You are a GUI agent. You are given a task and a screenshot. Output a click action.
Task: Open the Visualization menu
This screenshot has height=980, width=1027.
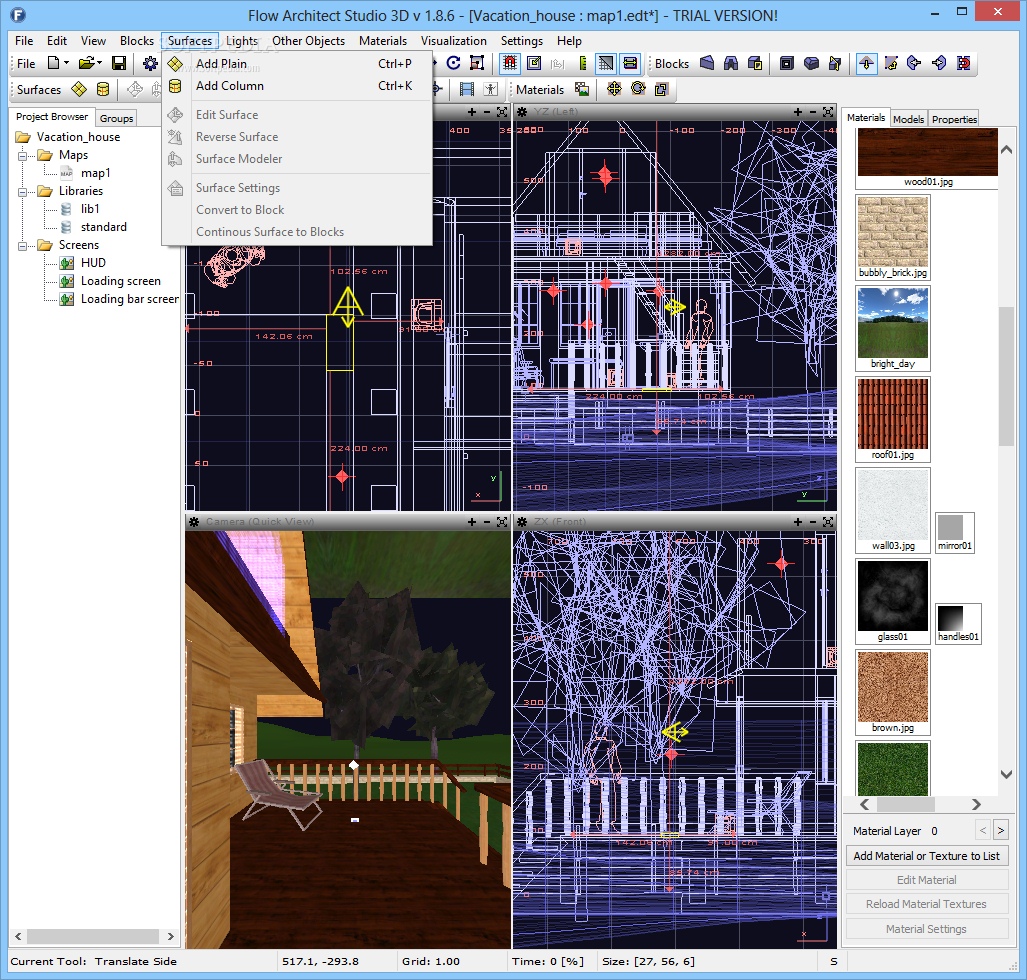(x=453, y=41)
